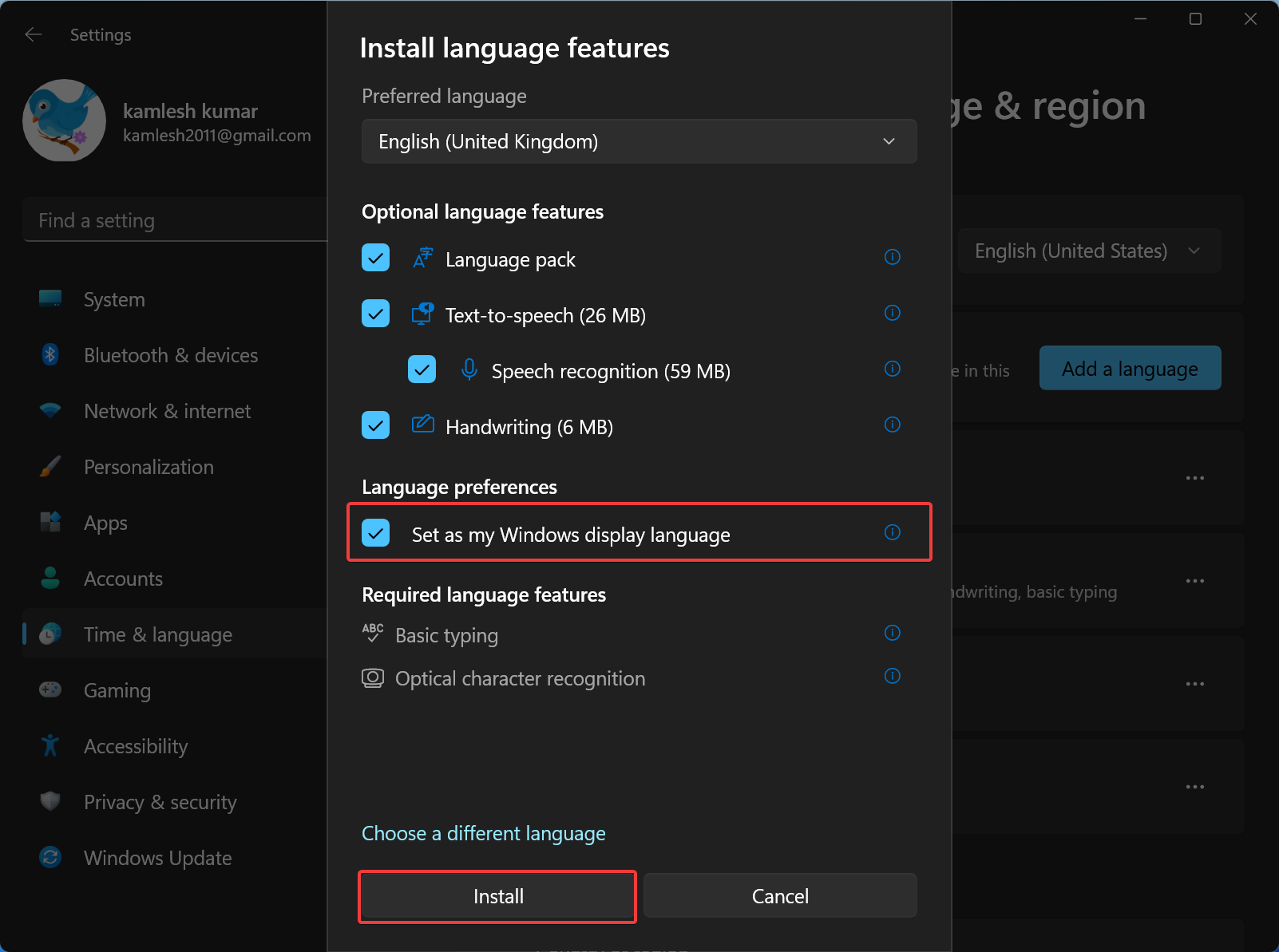Select Personalization in the sidebar

coord(176,467)
